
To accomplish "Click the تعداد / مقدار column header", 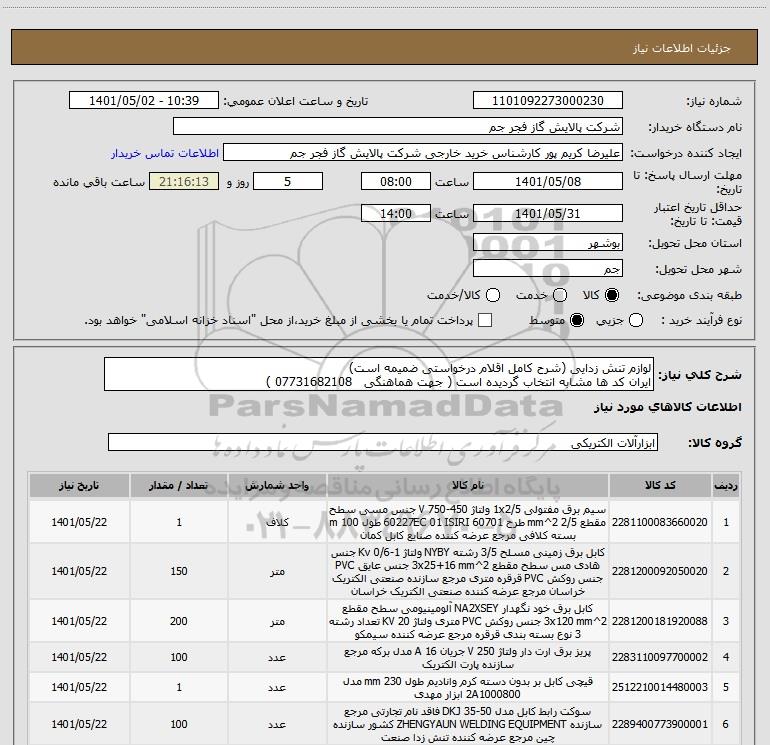I will pyautogui.click(x=179, y=485).
